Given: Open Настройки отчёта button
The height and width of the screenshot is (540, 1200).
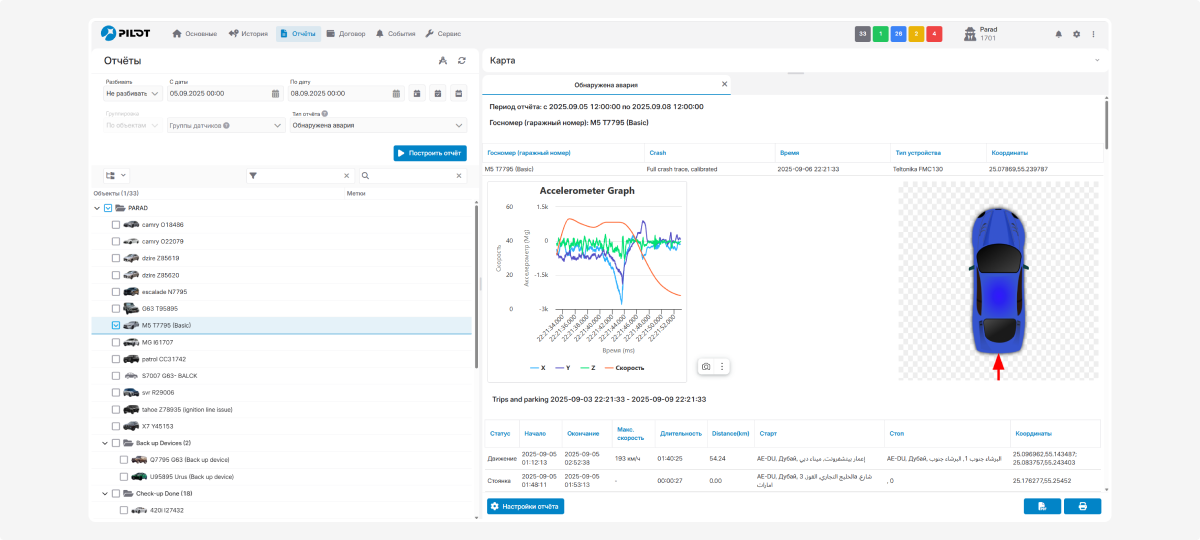Looking at the screenshot, I should pyautogui.click(x=525, y=506).
